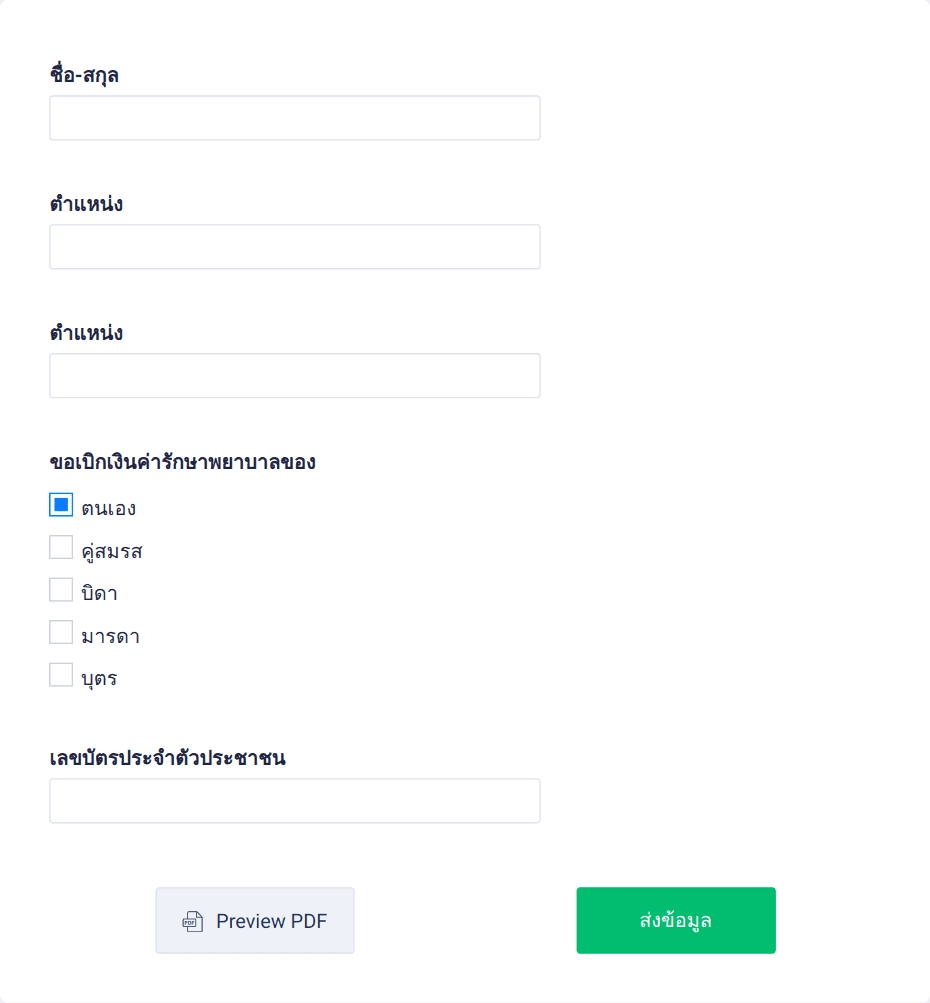This screenshot has height=1003, width=930.
Task: Focus the first ตำแหน่ง text field
Action: (294, 246)
